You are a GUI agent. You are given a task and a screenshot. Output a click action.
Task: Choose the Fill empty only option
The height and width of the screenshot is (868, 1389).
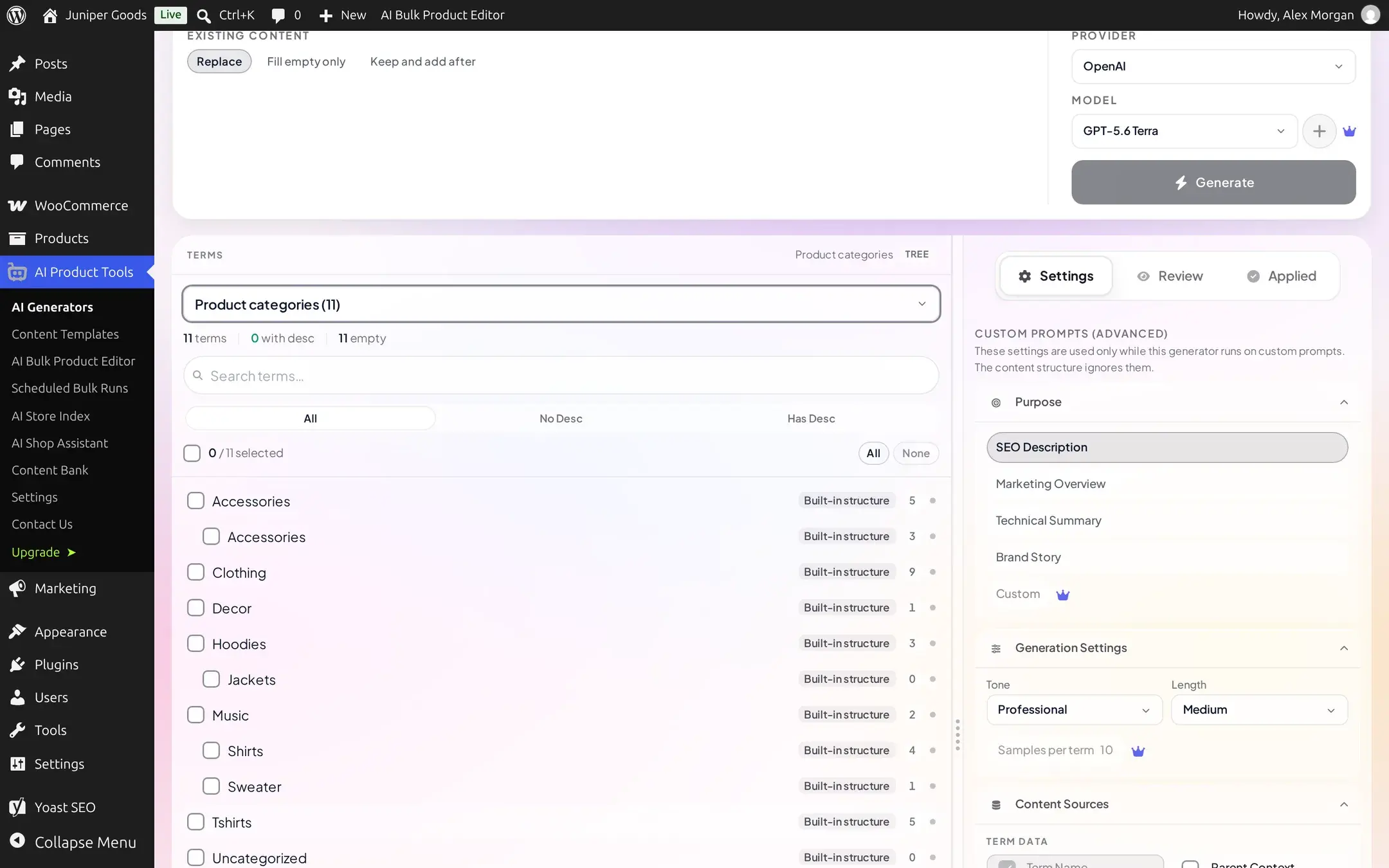[306, 62]
